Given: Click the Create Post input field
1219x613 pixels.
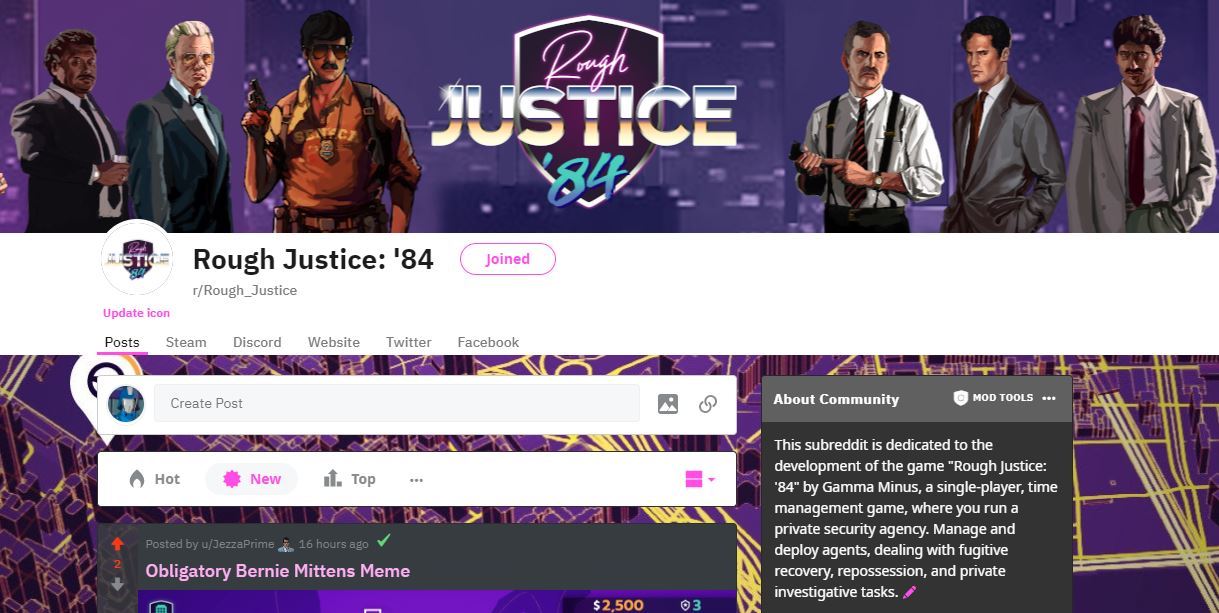Looking at the screenshot, I should click(396, 403).
